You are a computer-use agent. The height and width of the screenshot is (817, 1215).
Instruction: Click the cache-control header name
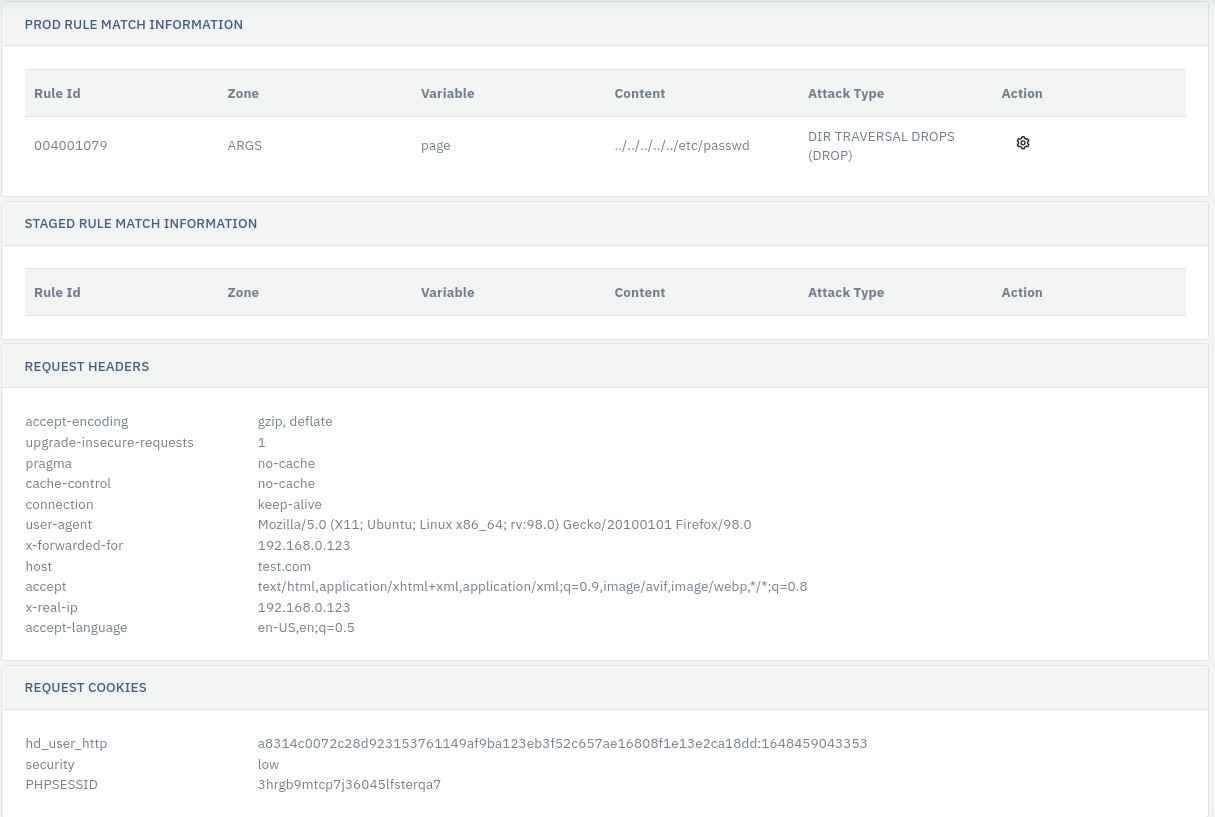tap(68, 484)
